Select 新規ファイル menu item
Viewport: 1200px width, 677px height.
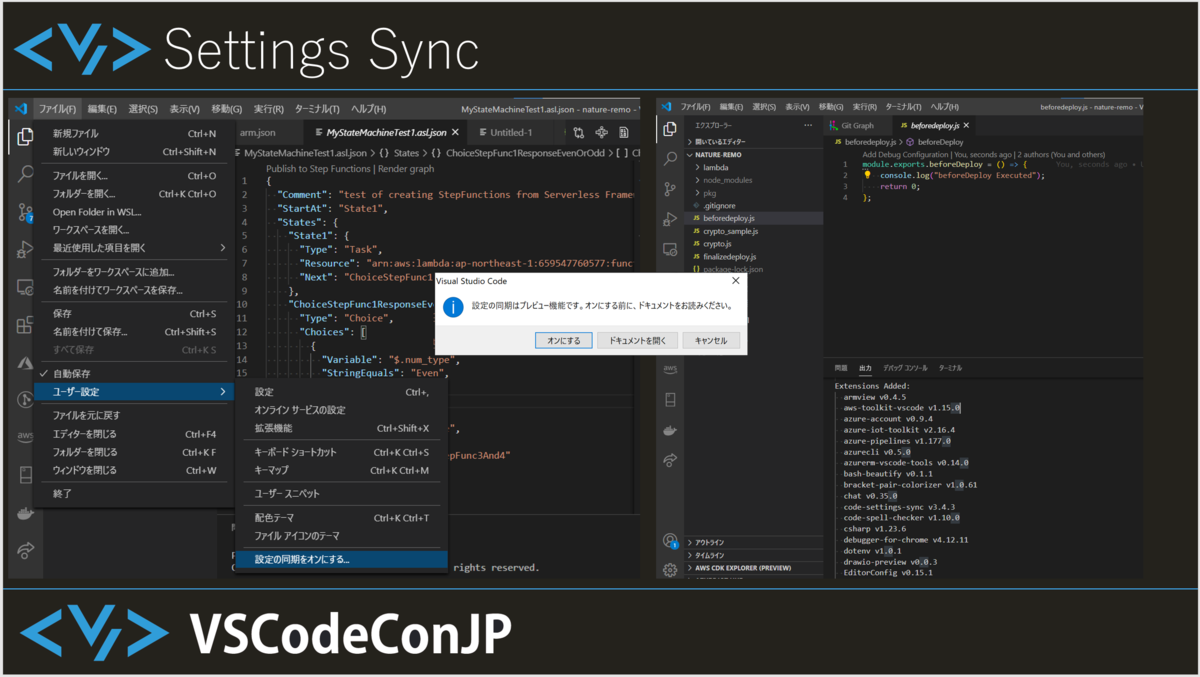[132, 133]
